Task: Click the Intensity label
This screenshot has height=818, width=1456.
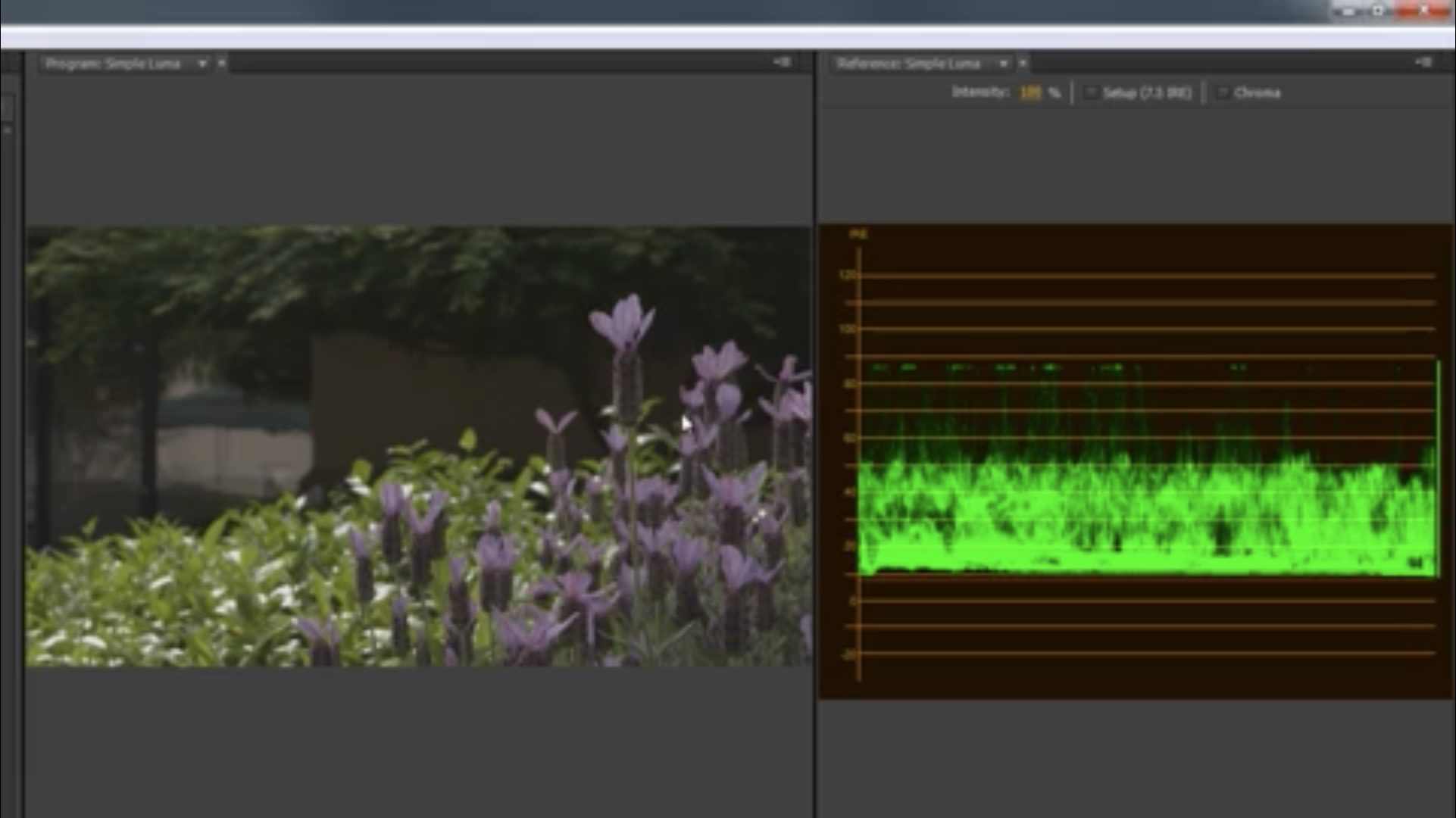Action: (x=980, y=92)
